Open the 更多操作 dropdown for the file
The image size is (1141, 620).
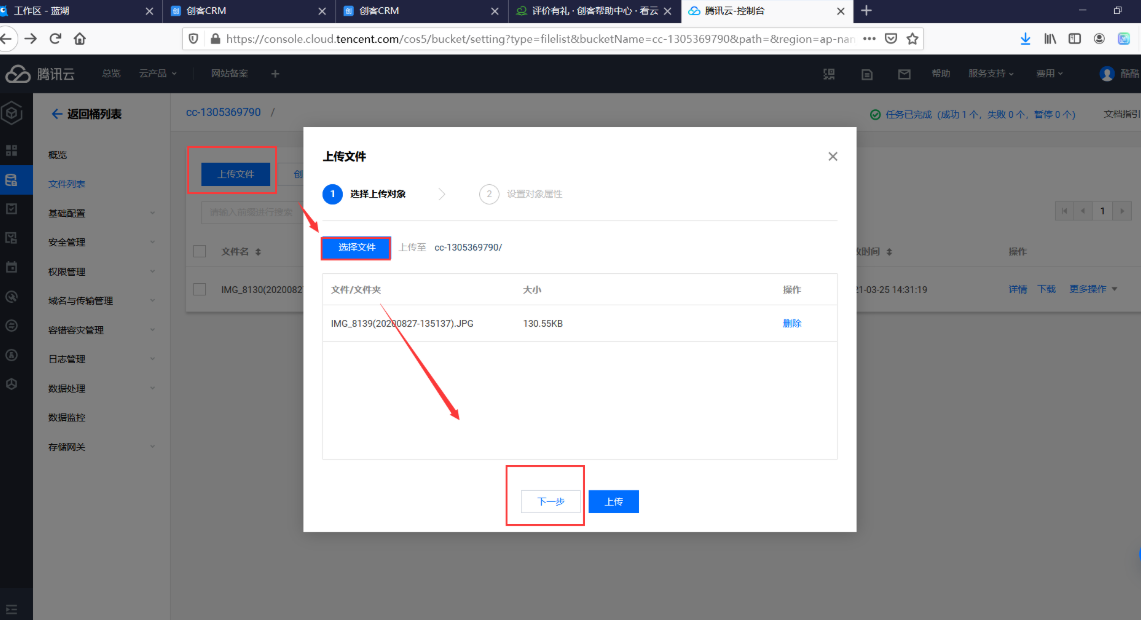[x=1092, y=289]
